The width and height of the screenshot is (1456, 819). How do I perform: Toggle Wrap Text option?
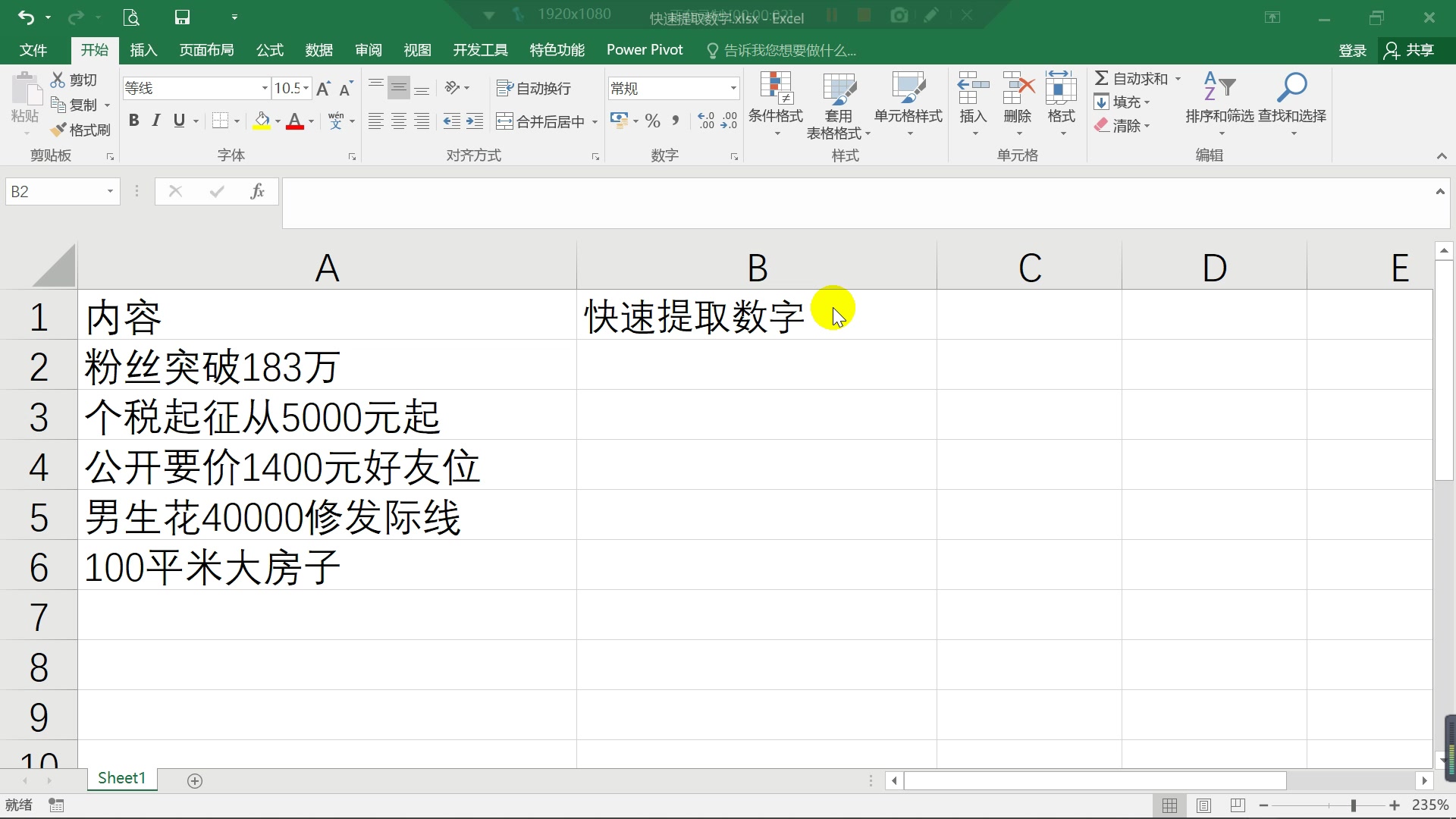[533, 88]
